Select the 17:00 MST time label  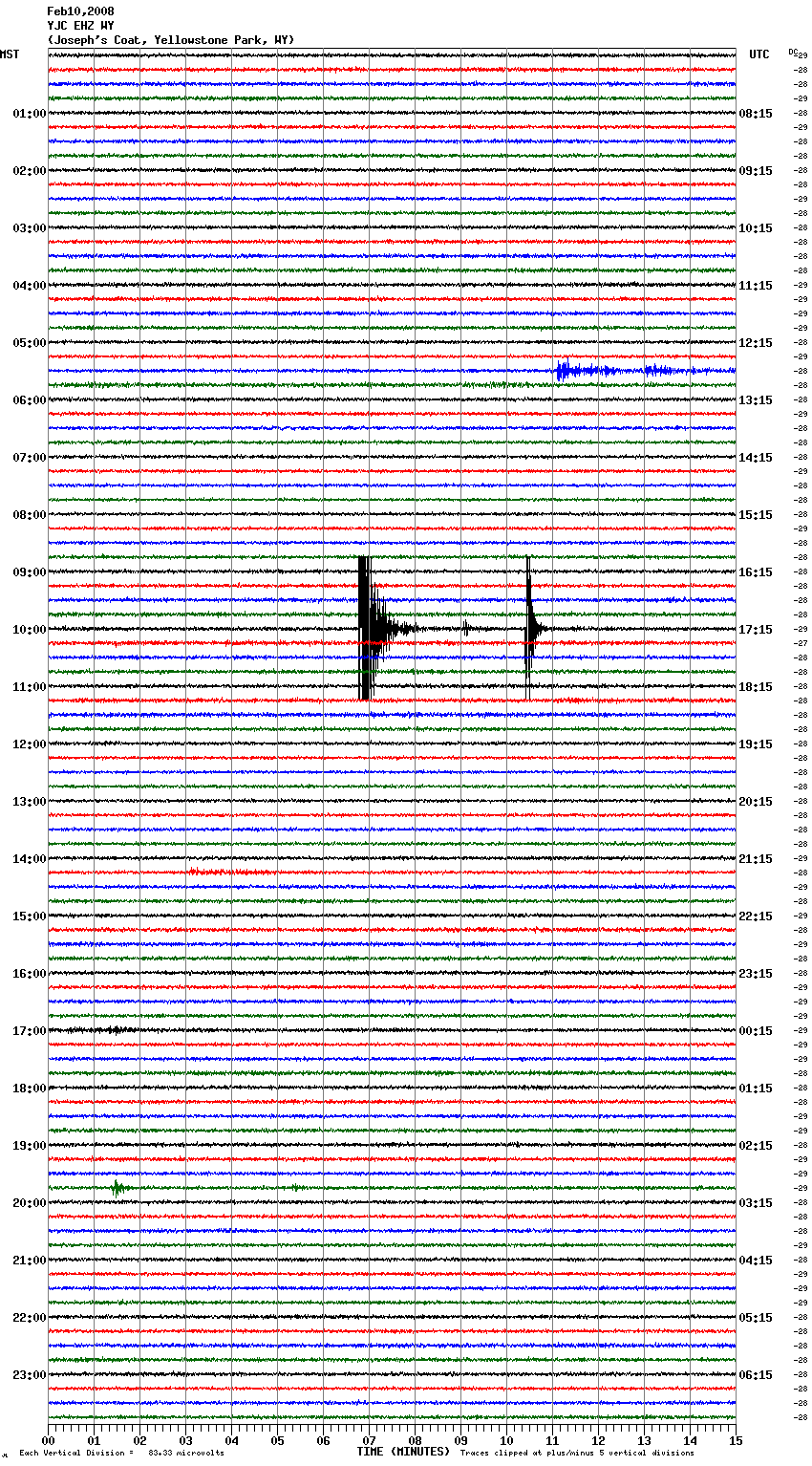tap(30, 1031)
